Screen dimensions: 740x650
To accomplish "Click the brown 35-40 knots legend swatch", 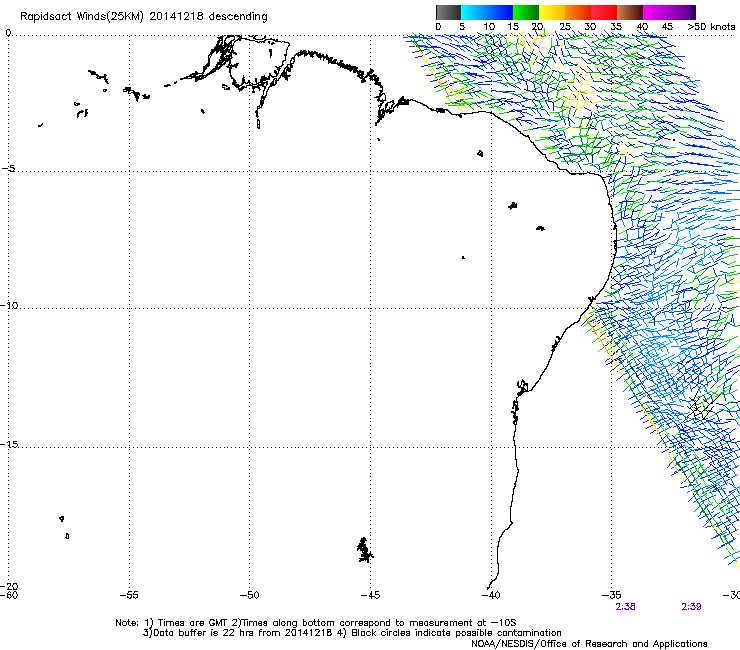I will [630, 12].
